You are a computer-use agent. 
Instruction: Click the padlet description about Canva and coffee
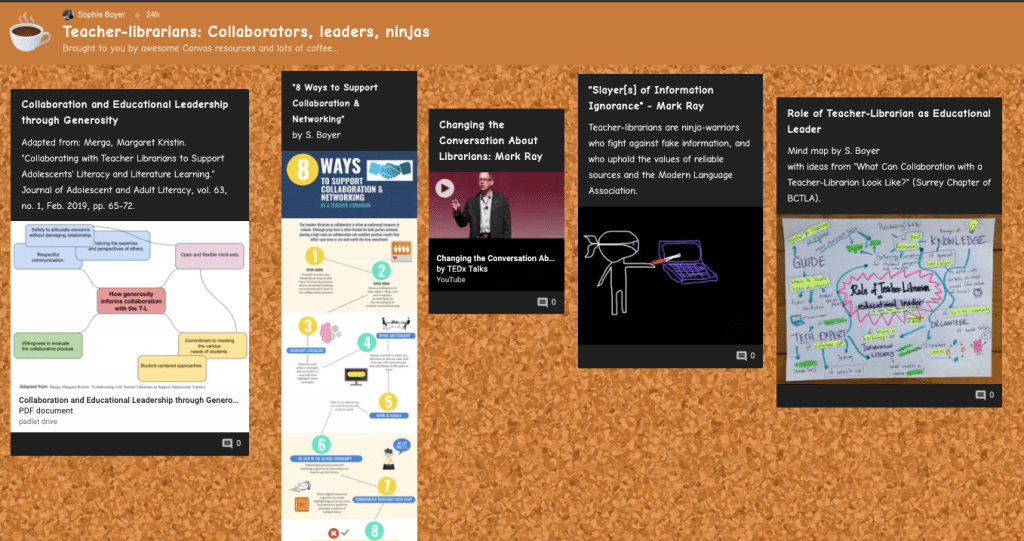(200, 48)
